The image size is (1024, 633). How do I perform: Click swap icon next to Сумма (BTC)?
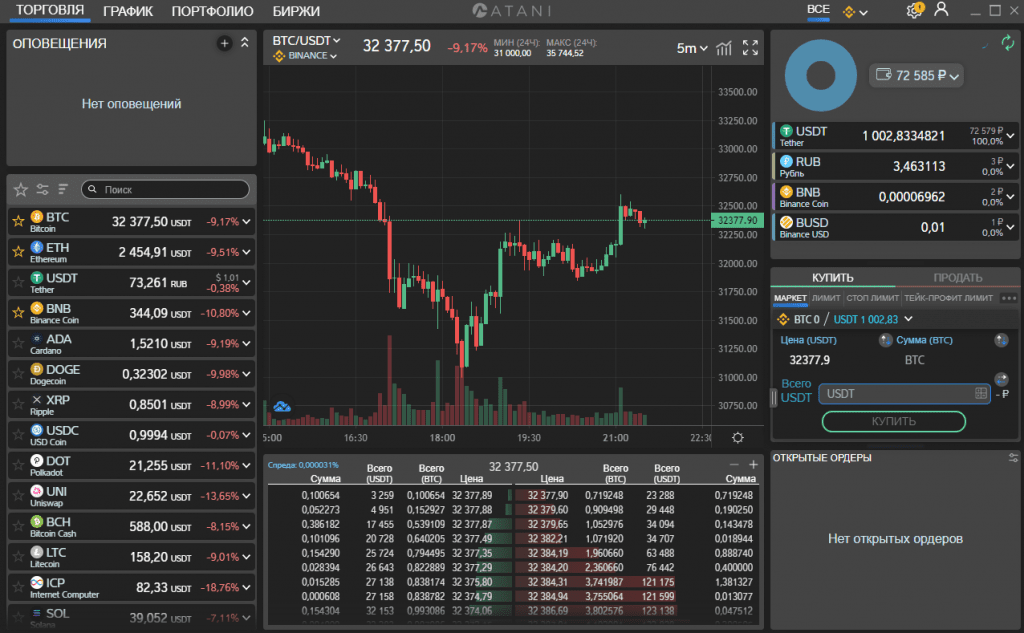pos(1001,340)
